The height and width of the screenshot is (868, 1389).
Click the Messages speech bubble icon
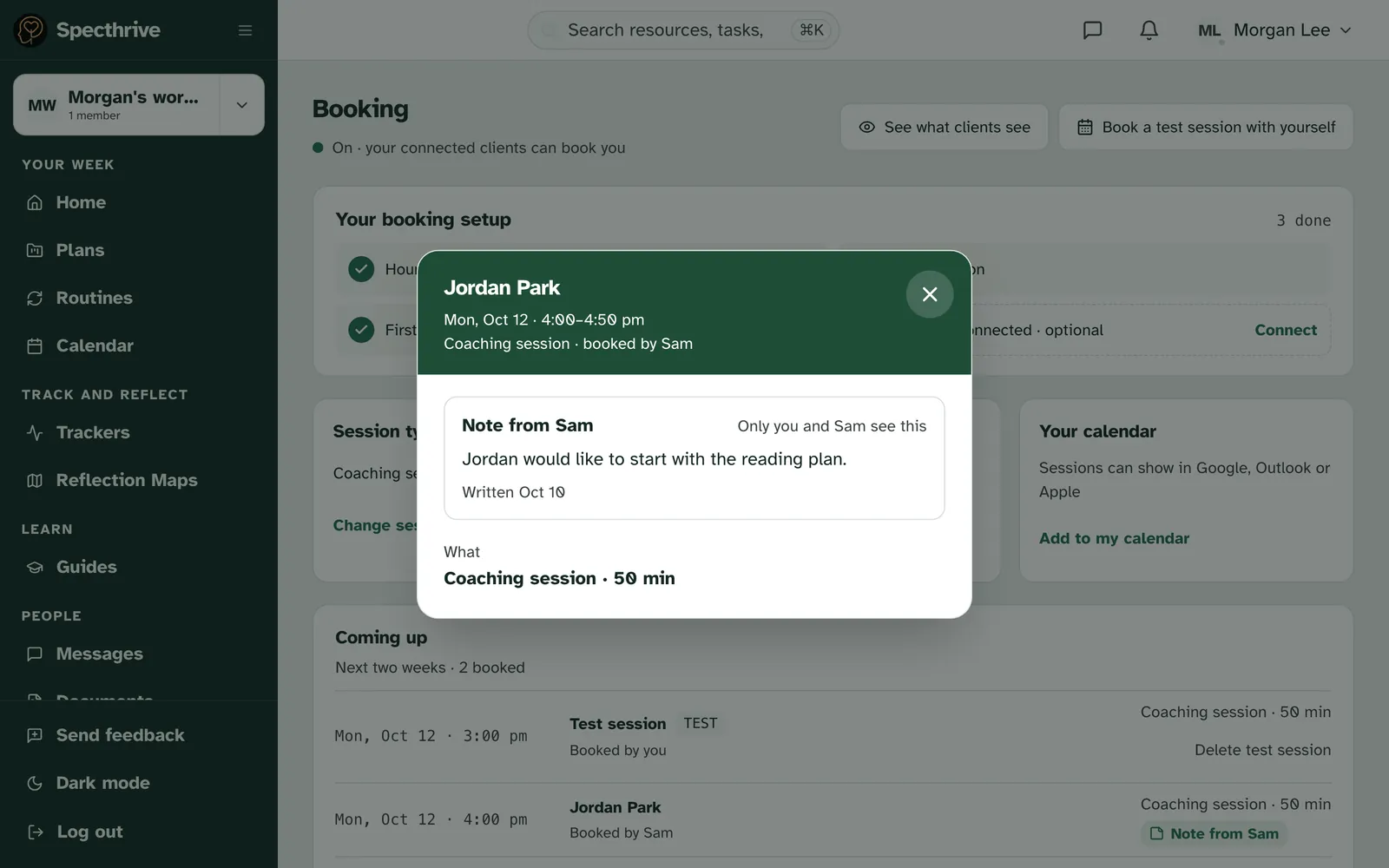coord(35,654)
